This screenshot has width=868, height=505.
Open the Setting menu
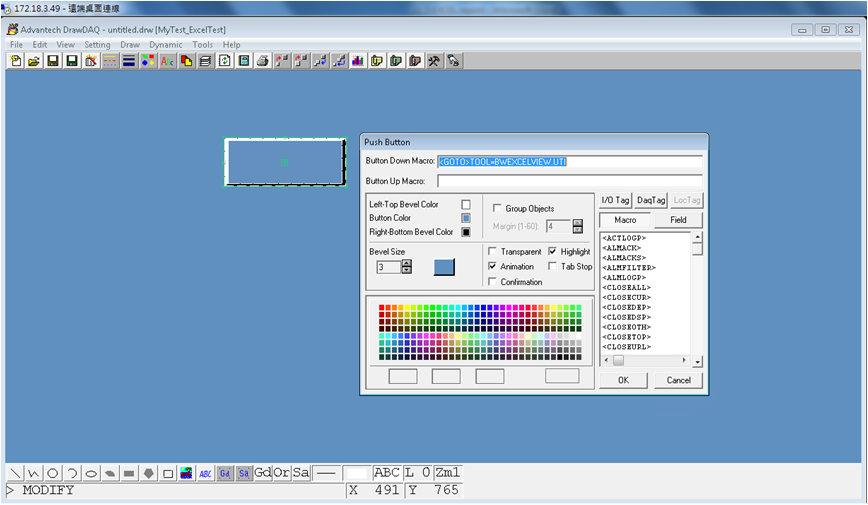(x=97, y=45)
